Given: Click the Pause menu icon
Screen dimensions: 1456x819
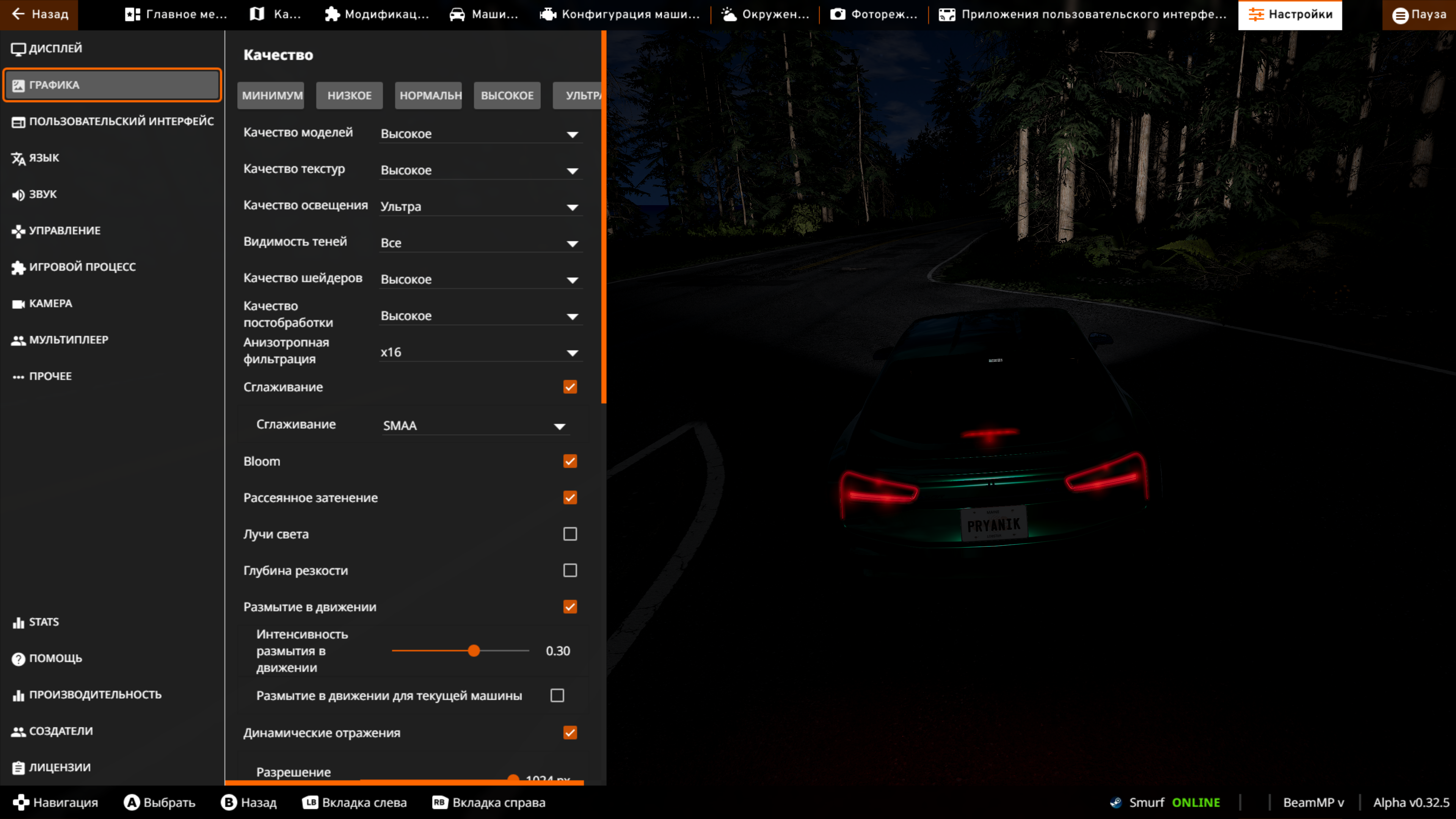Looking at the screenshot, I should [x=1400, y=15].
